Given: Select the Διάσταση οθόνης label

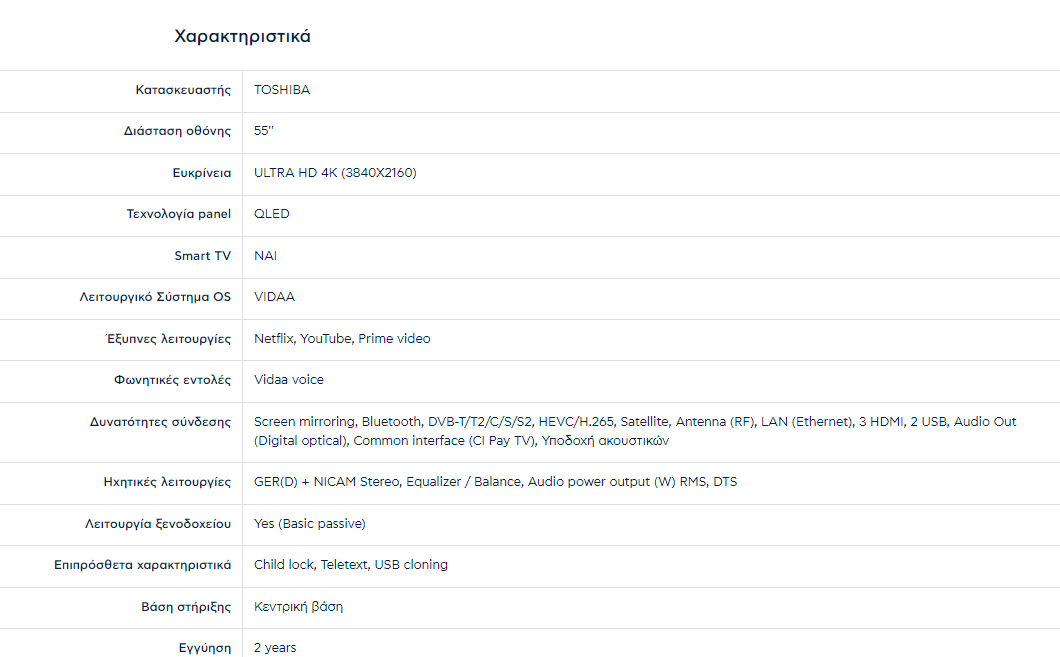Looking at the screenshot, I should point(177,131).
